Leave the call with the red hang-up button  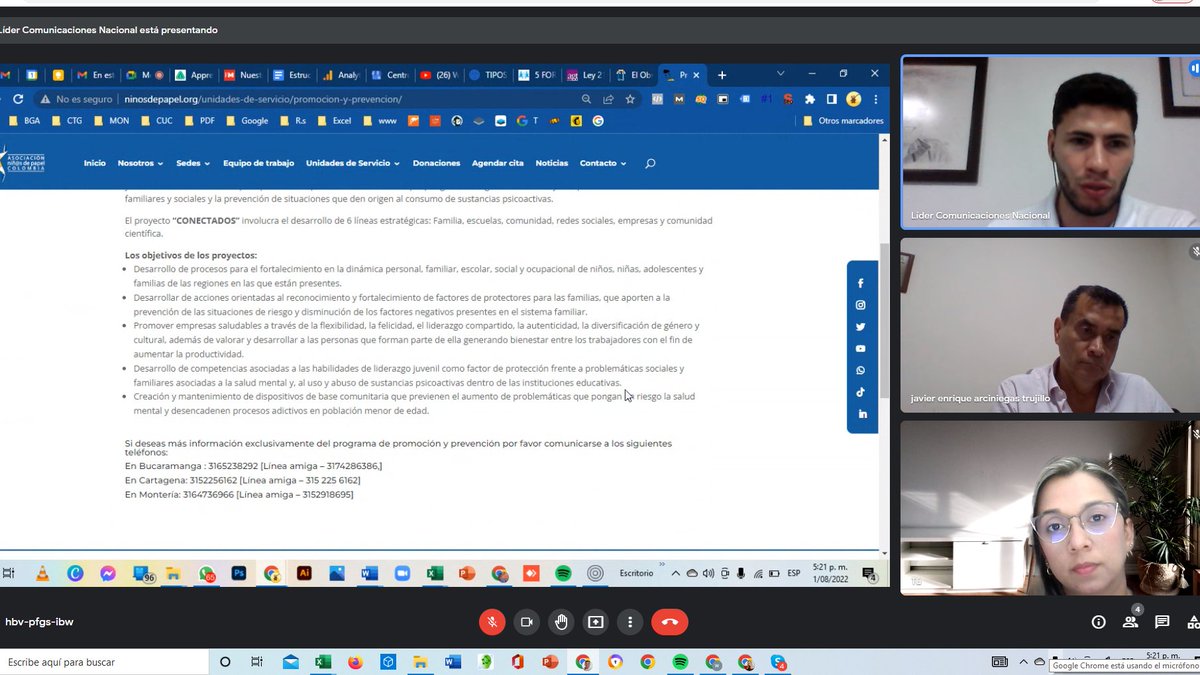tap(670, 622)
